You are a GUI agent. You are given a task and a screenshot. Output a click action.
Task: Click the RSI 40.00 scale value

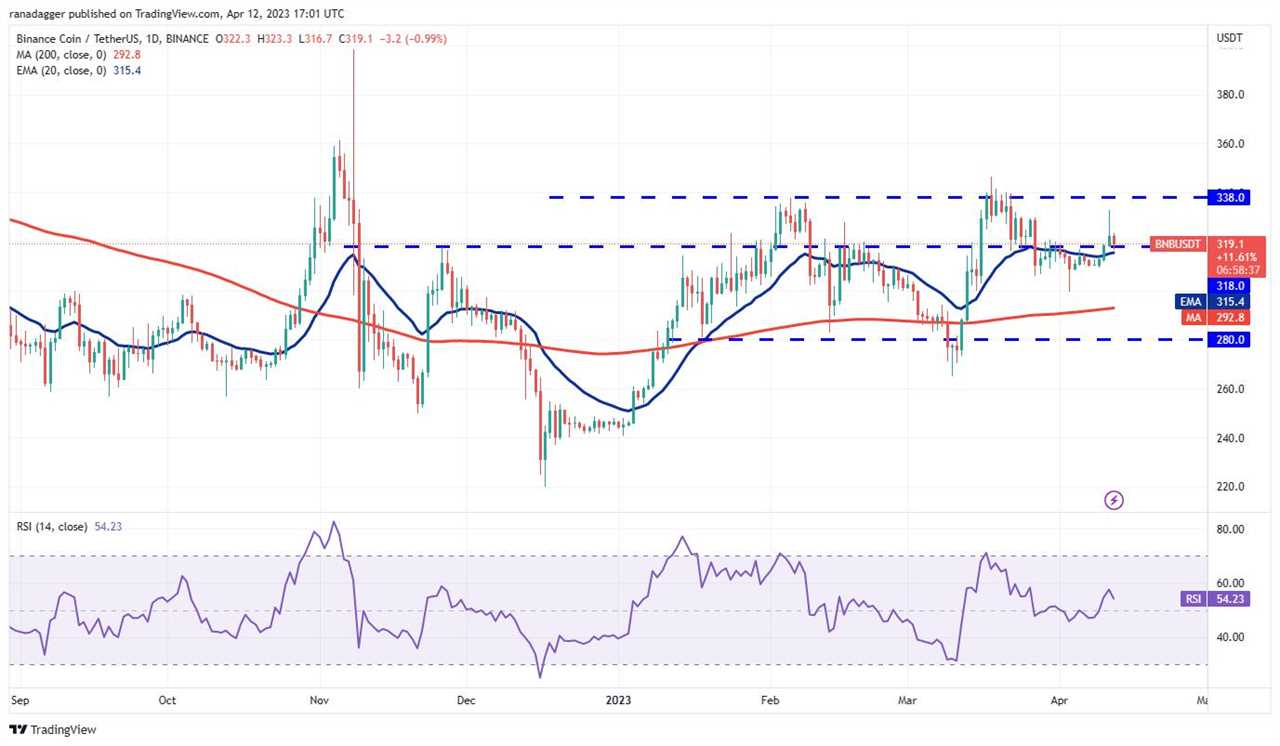tap(1229, 637)
